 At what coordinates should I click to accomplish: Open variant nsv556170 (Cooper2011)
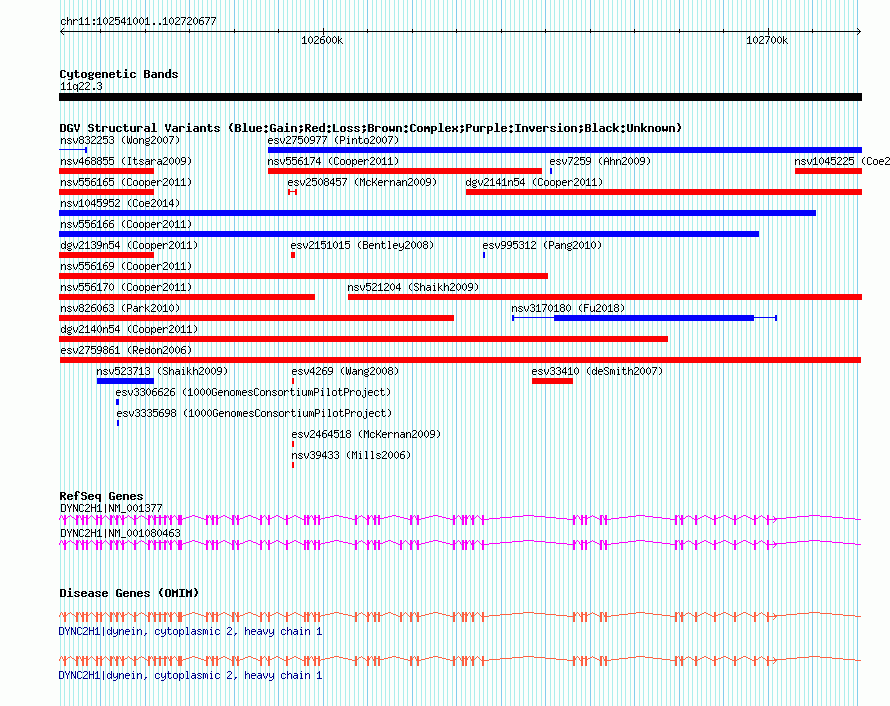126,287
